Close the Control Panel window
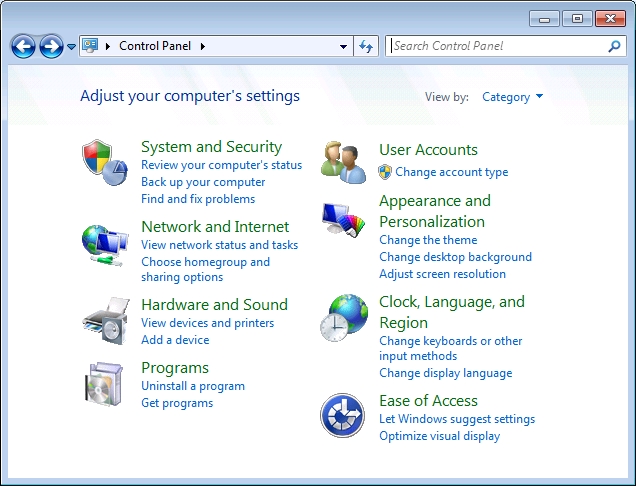 point(610,19)
